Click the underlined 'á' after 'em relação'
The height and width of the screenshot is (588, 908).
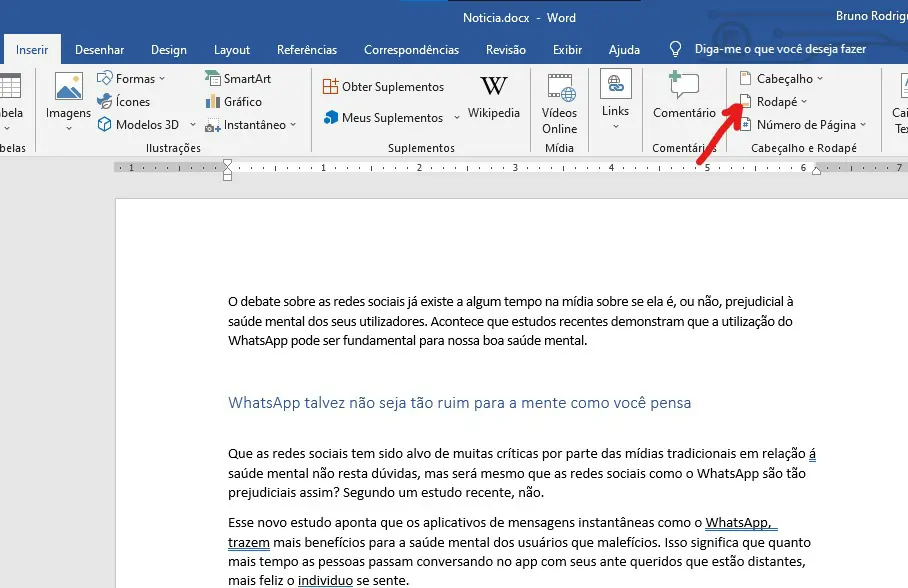(x=812, y=454)
